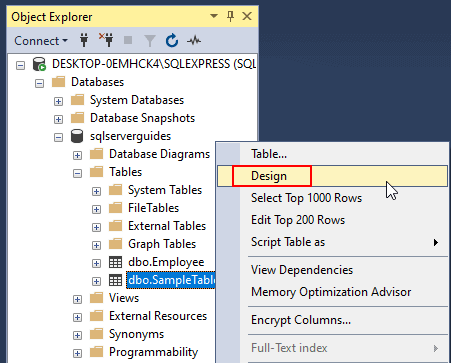Click the Views folder icon
Screen dimensions: 451x363
[x=96, y=298]
